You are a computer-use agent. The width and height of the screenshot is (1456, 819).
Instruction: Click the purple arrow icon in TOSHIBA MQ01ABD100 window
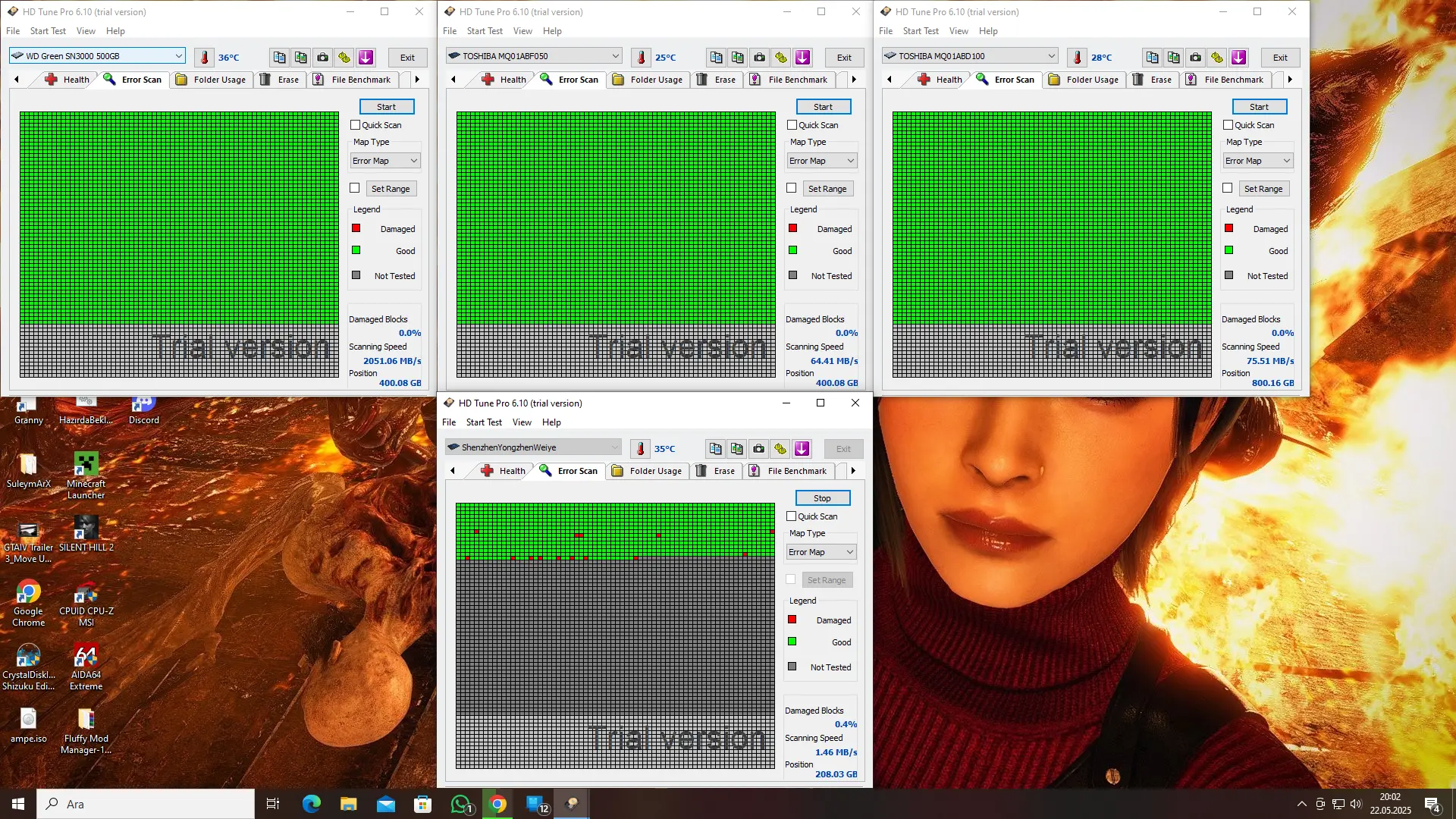(x=1239, y=58)
